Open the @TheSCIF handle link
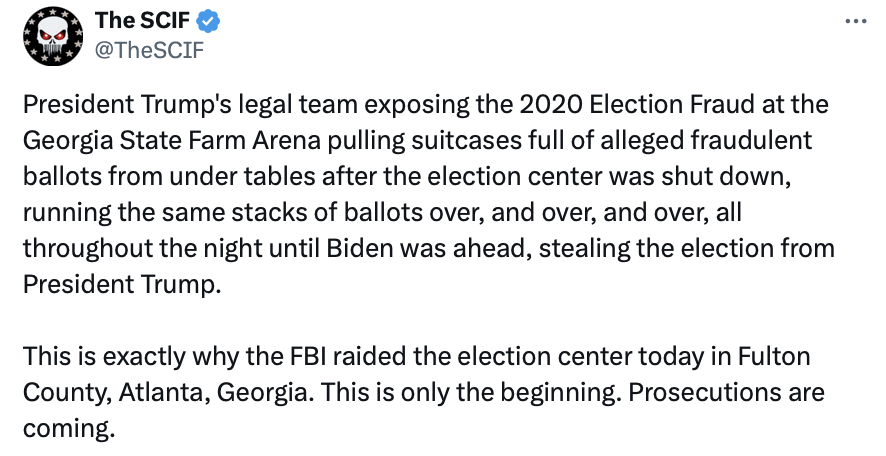The height and width of the screenshot is (456, 886). pyautogui.click(x=148, y=49)
